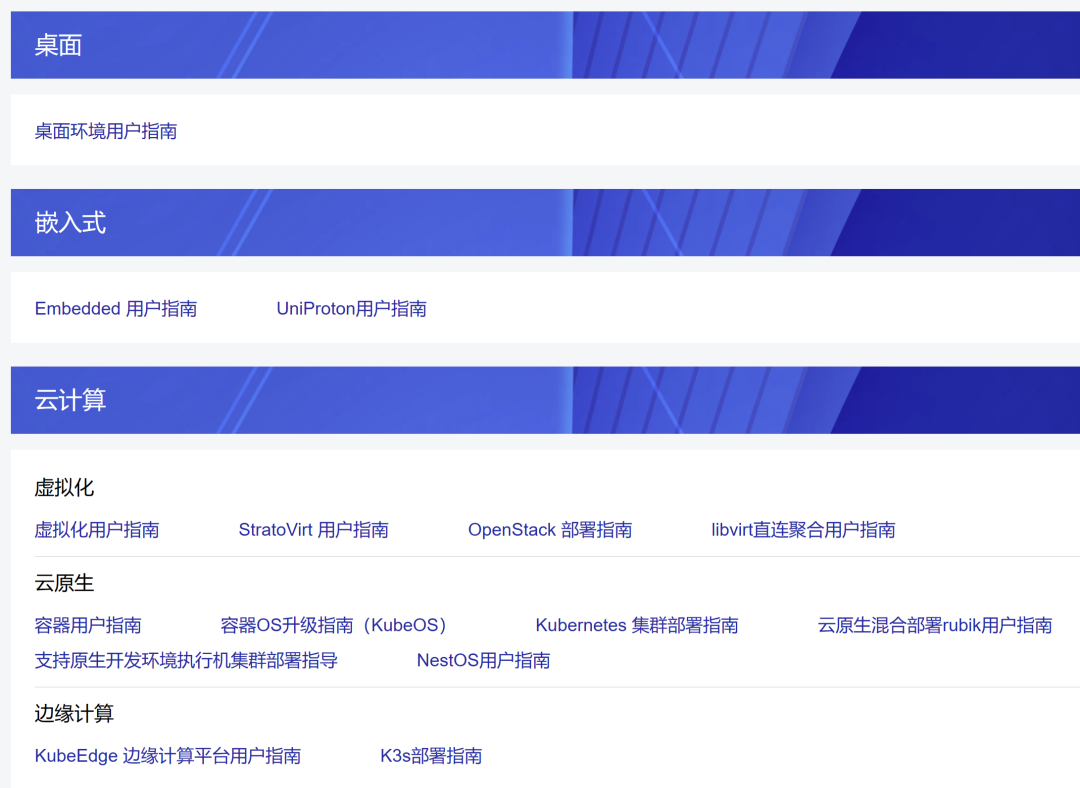Open the StratoVirt 用户指南
The width and height of the screenshot is (1080, 788).
pyautogui.click(x=313, y=530)
